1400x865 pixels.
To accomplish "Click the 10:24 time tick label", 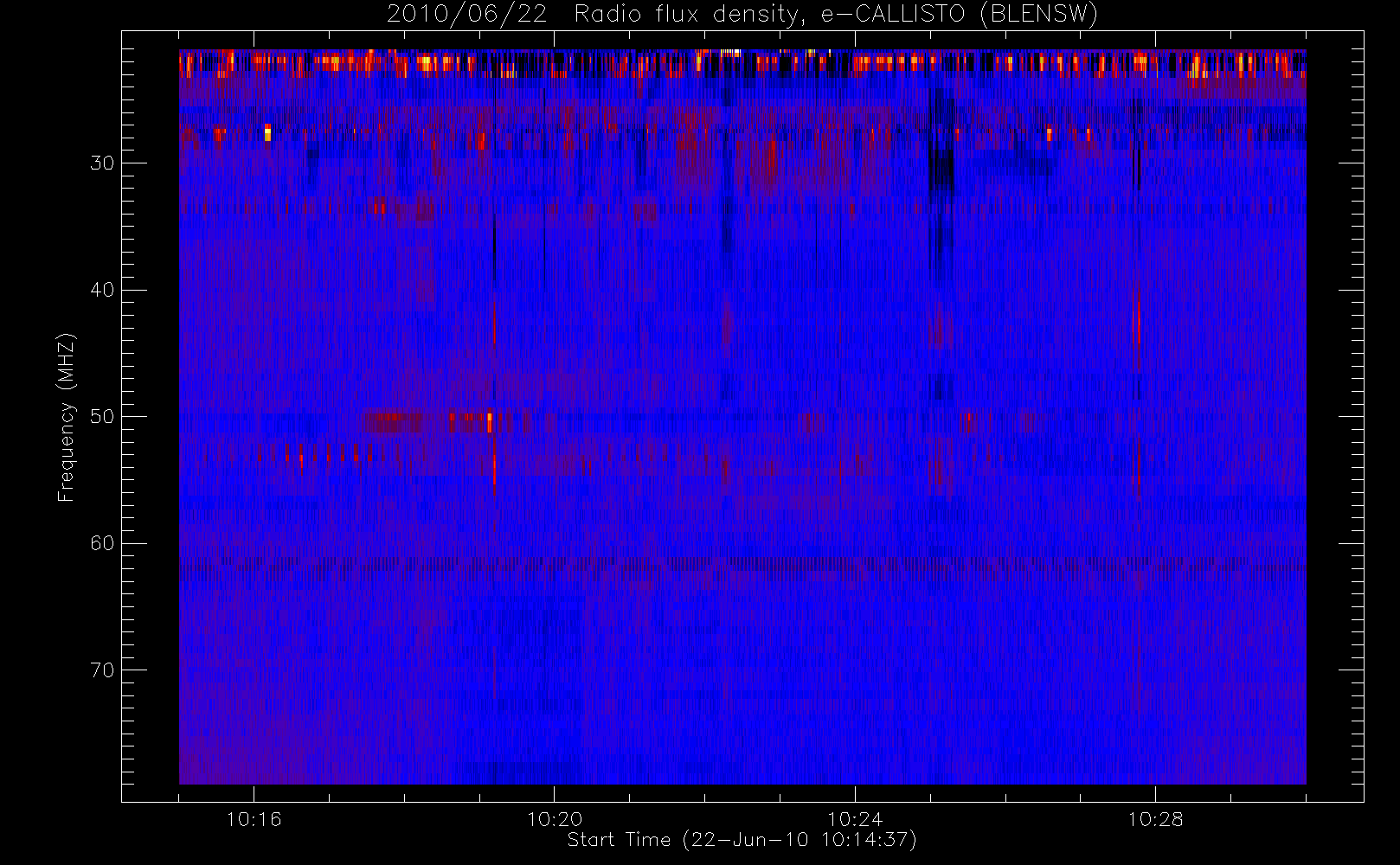I will [855, 819].
